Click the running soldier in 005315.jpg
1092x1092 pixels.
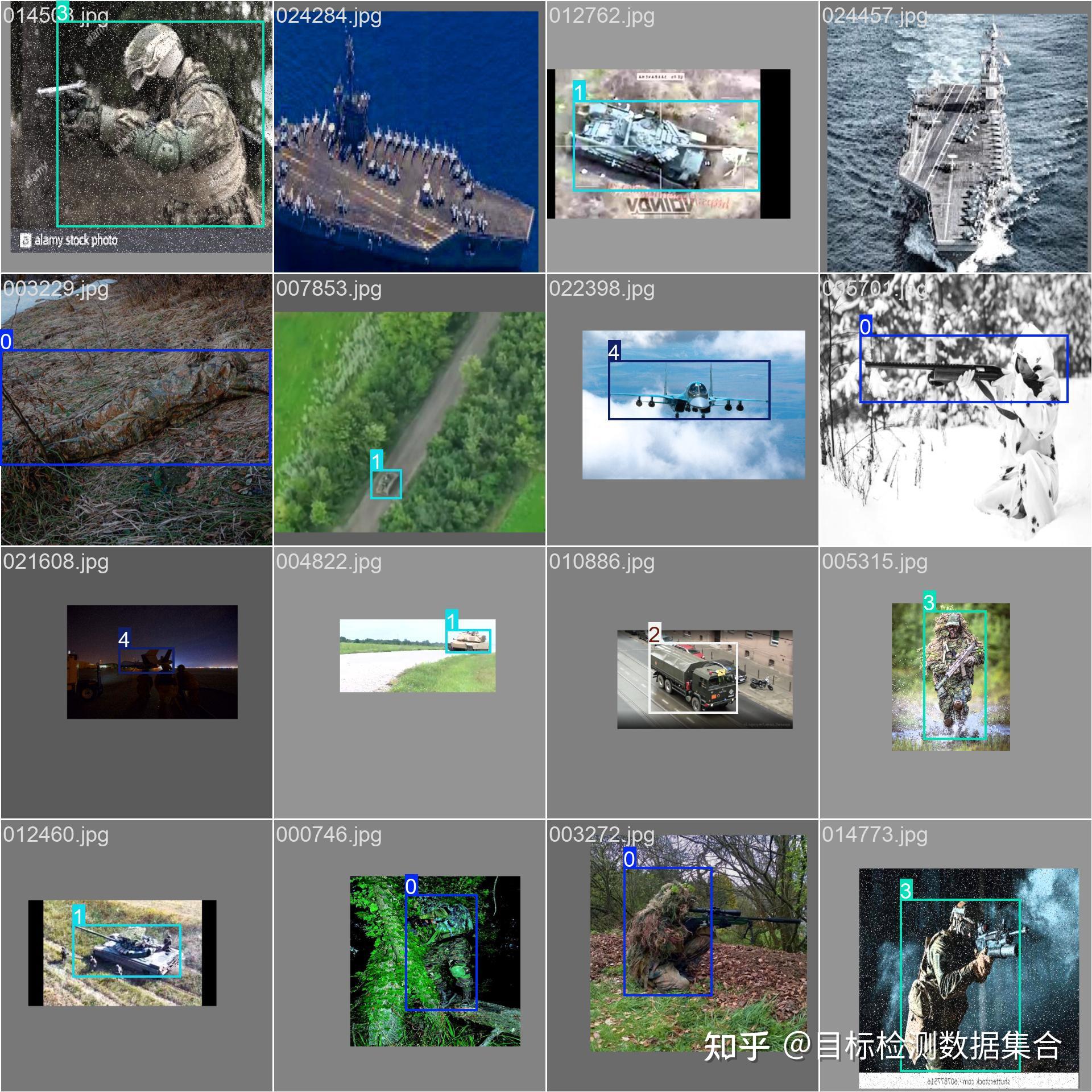tap(955, 675)
